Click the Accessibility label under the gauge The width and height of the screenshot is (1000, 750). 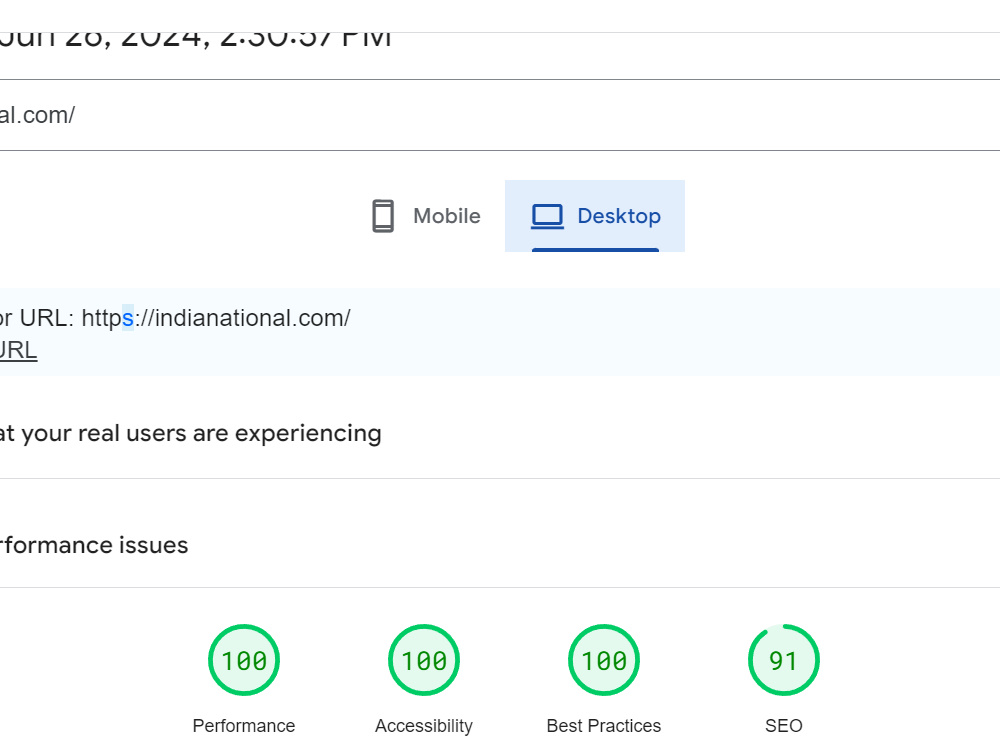point(424,726)
